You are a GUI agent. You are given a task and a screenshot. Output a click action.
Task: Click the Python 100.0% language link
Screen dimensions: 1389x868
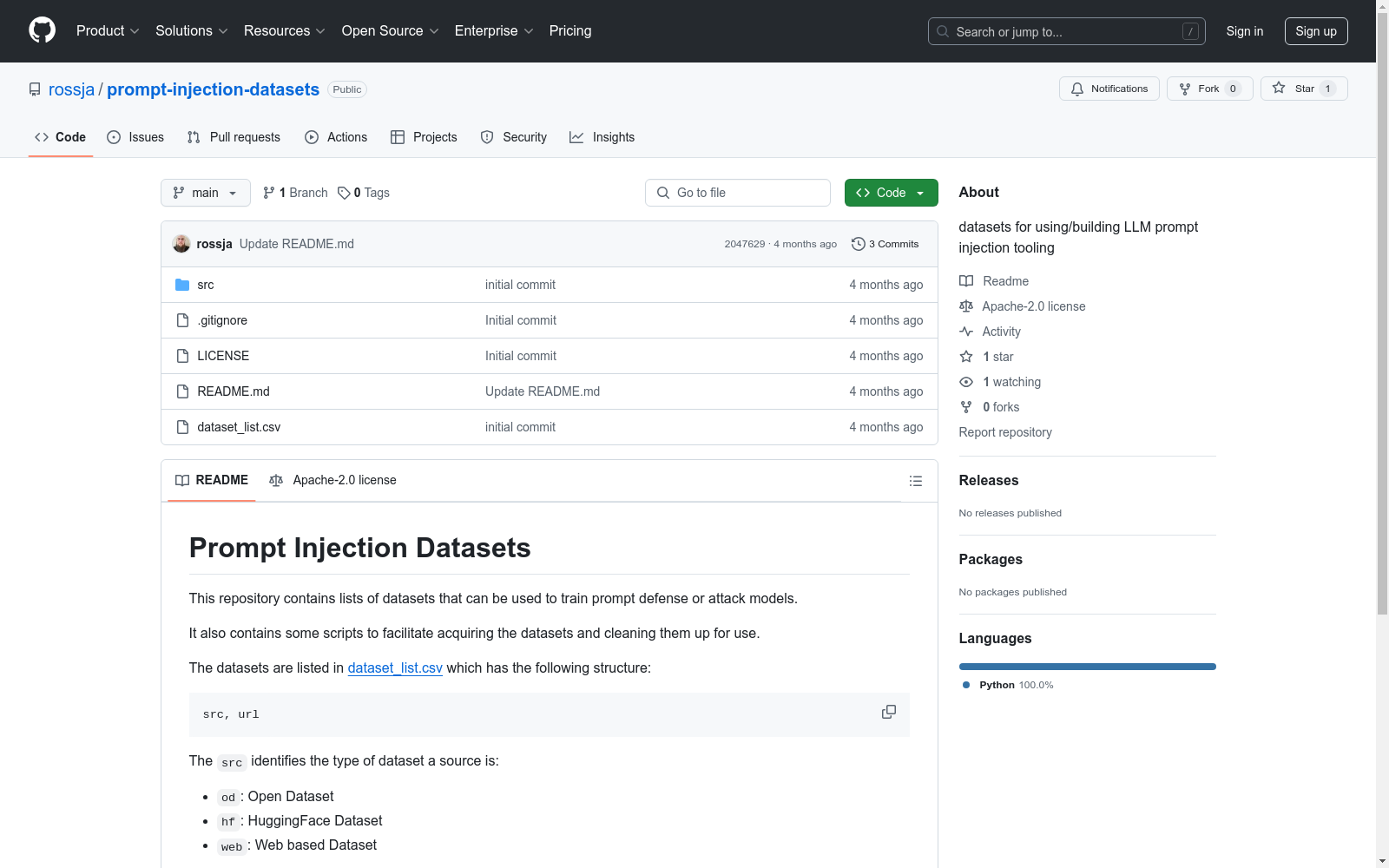pyautogui.click(x=1008, y=685)
